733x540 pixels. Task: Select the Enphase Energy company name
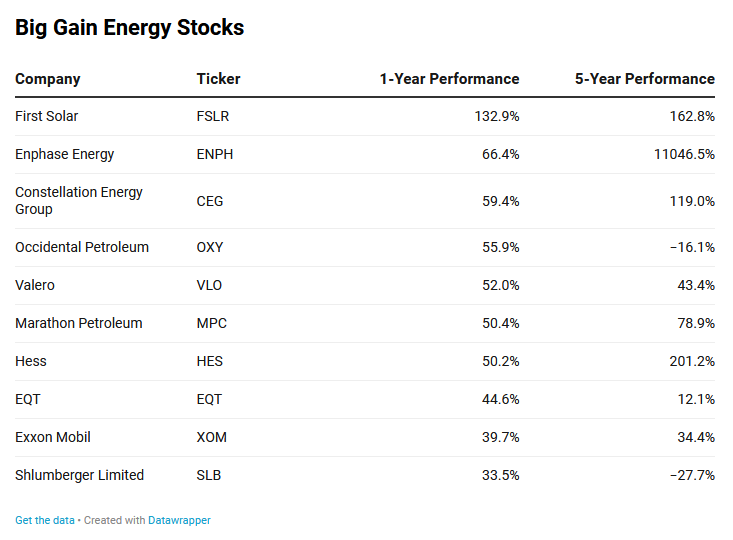pos(65,154)
